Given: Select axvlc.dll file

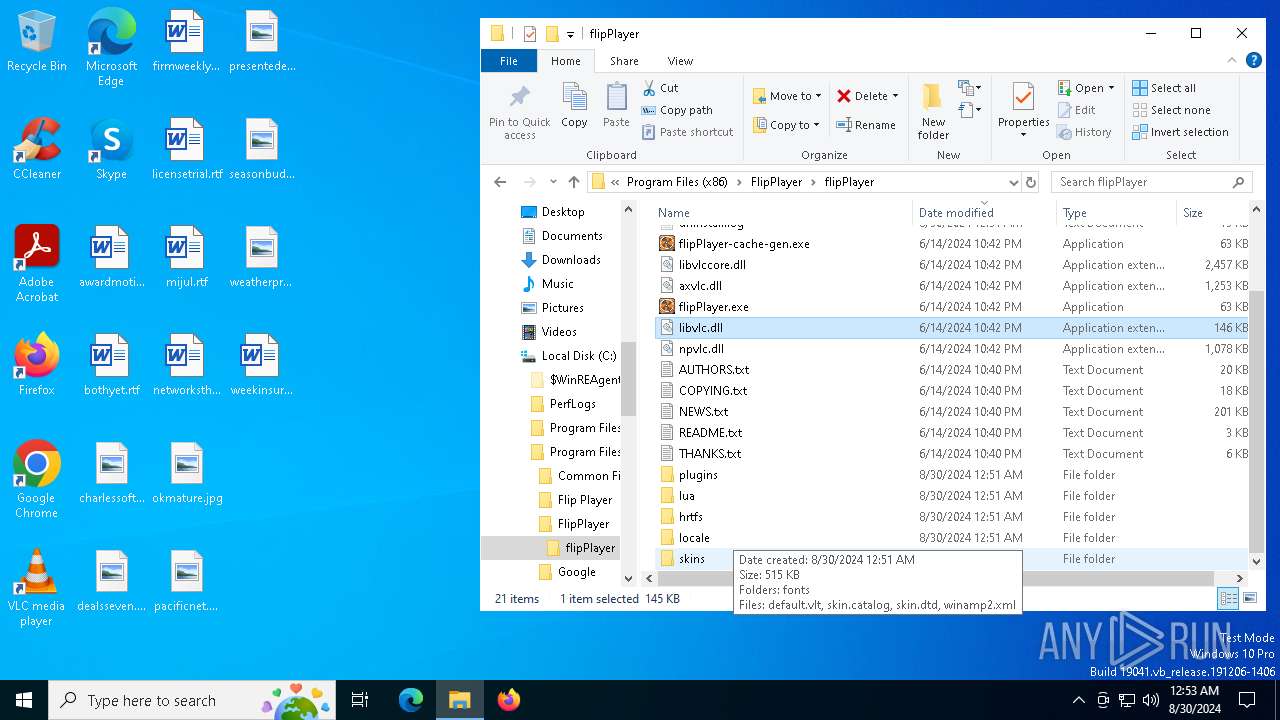Looking at the screenshot, I should coord(700,286).
